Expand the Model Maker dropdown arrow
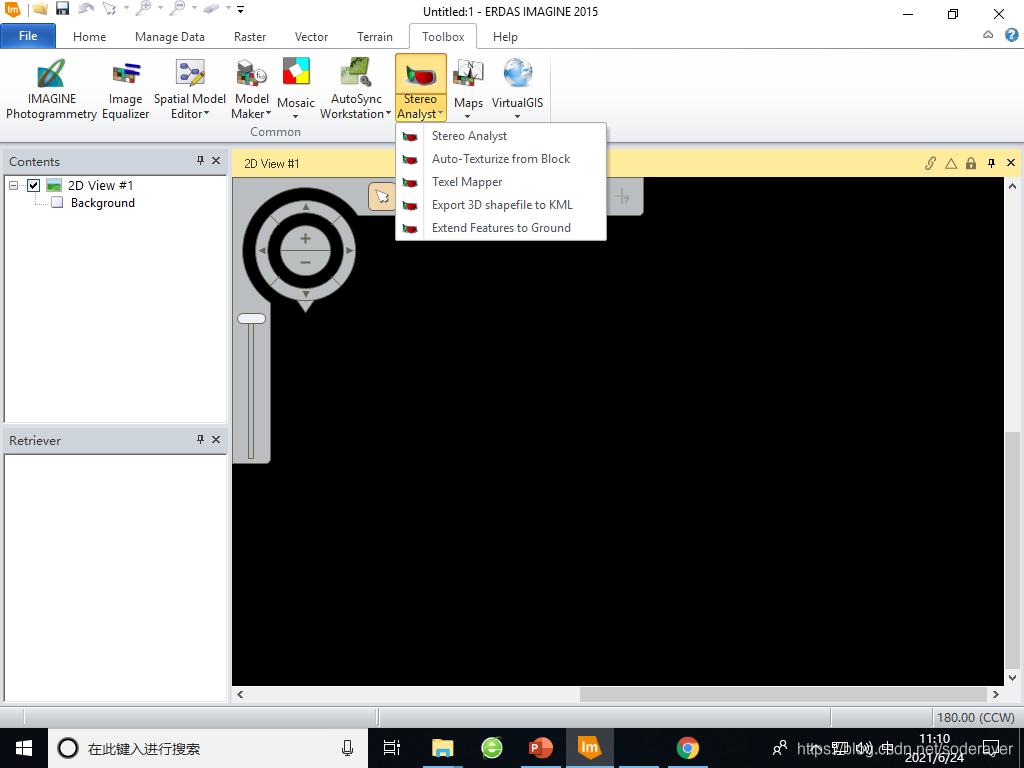The image size is (1024, 768). [268, 114]
